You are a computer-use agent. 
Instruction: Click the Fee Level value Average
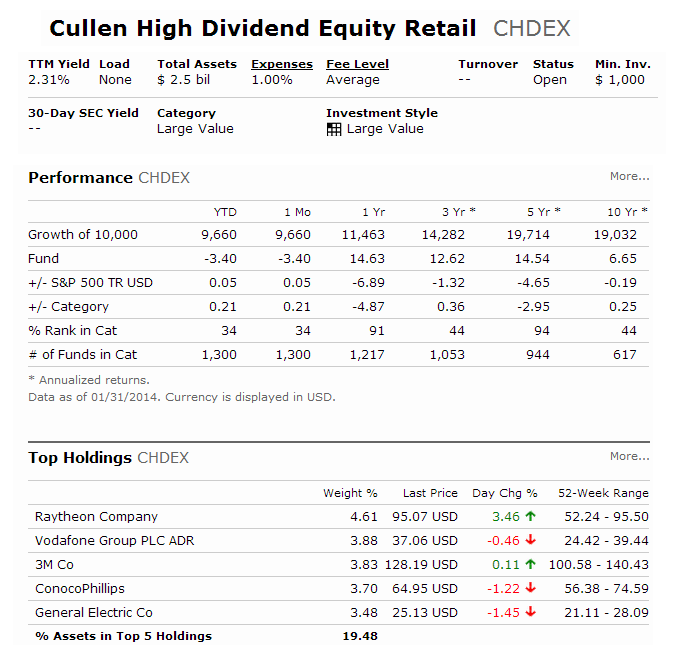pos(353,80)
